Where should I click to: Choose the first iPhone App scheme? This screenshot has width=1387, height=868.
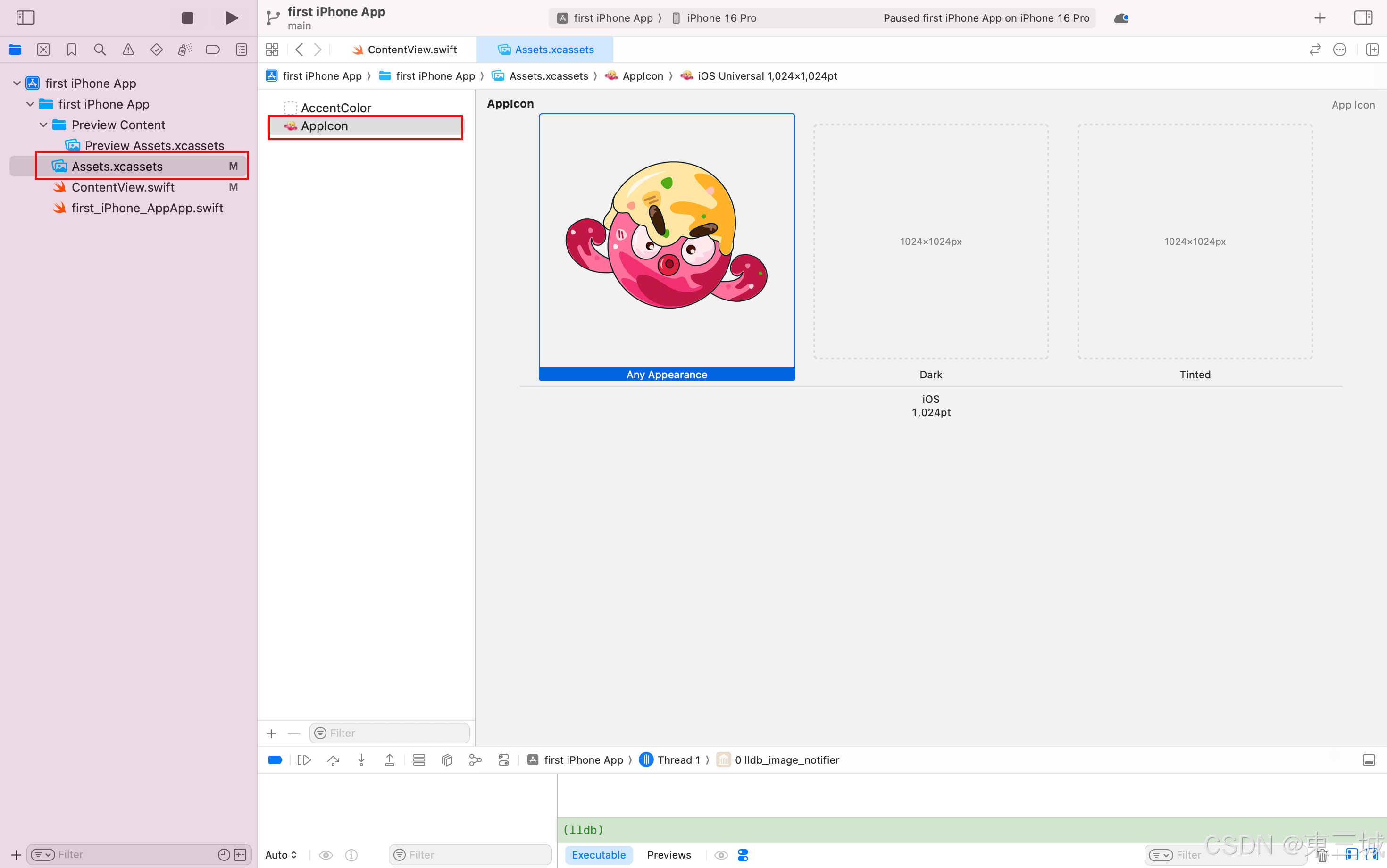pyautogui.click(x=606, y=18)
